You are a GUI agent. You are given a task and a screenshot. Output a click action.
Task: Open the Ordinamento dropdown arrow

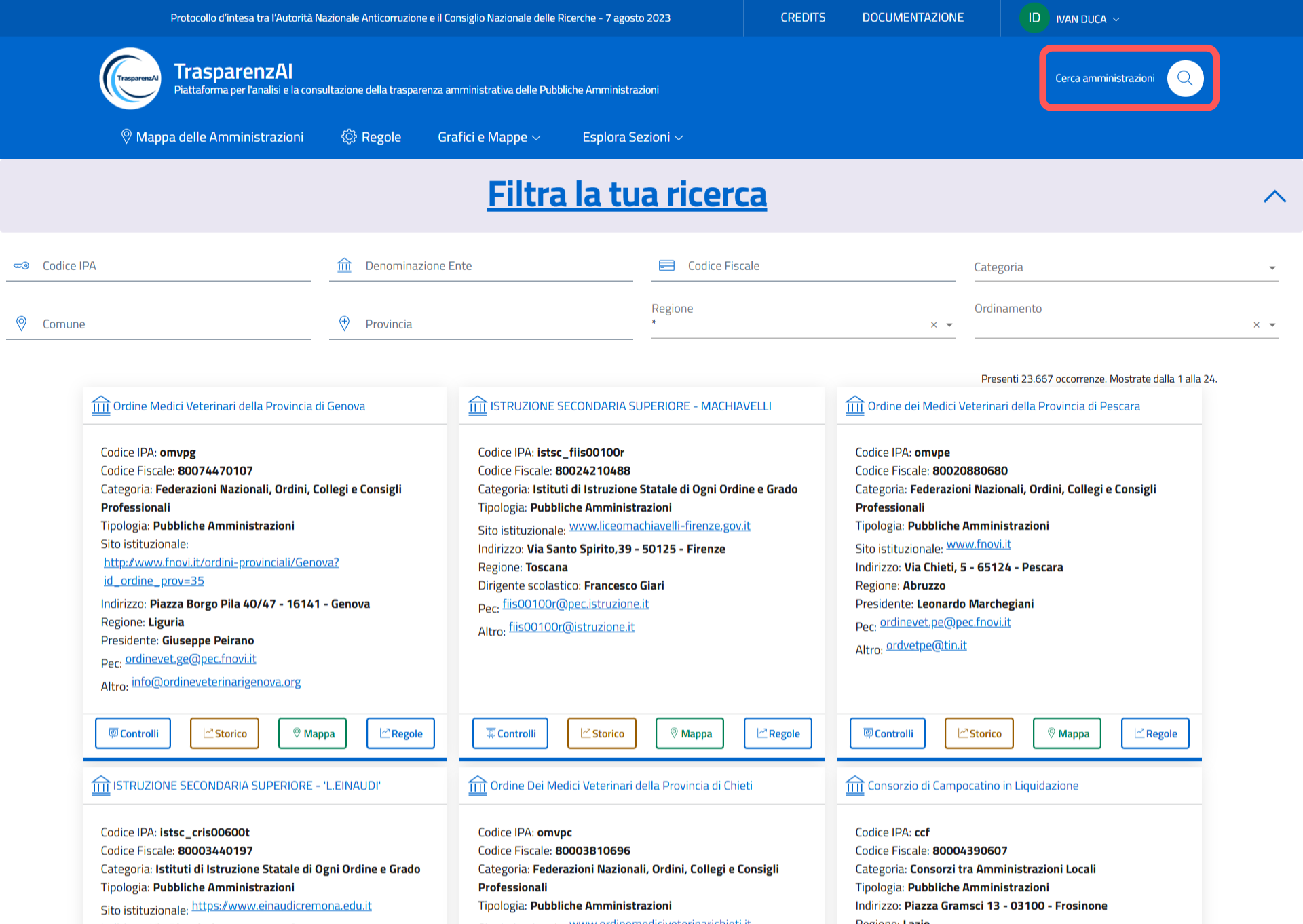coord(1272,325)
